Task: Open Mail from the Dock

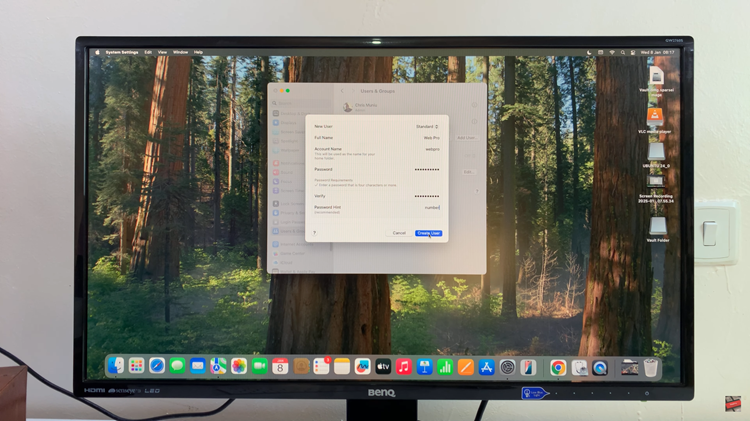Action: 198,366
